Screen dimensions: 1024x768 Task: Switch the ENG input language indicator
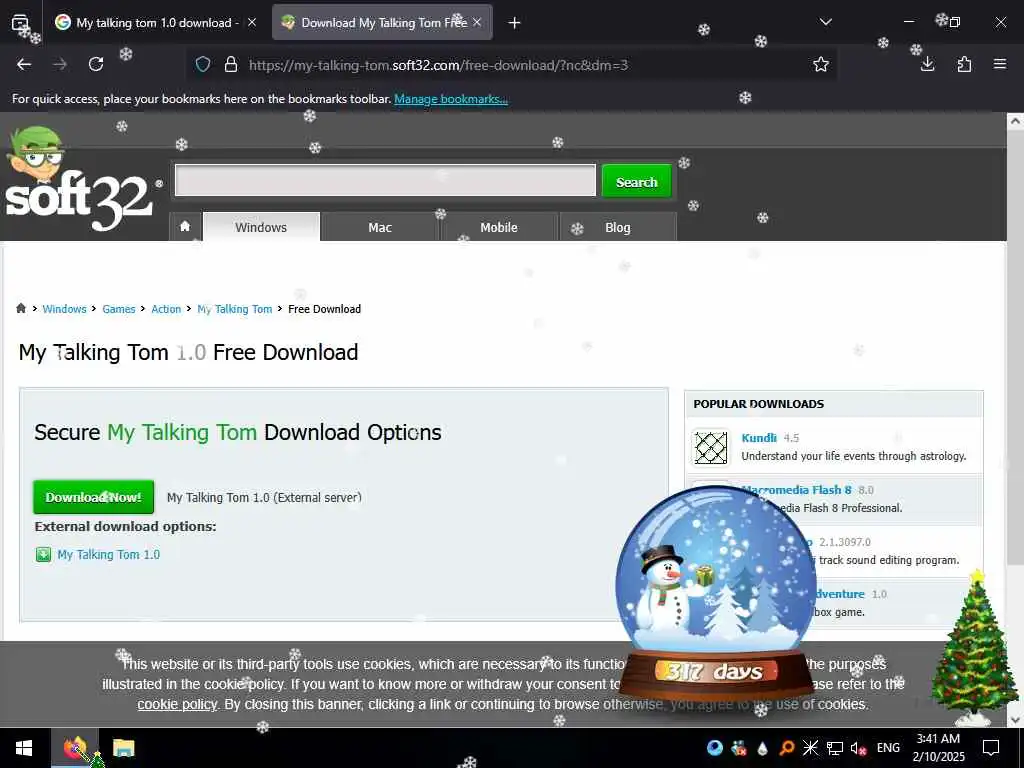coord(888,748)
